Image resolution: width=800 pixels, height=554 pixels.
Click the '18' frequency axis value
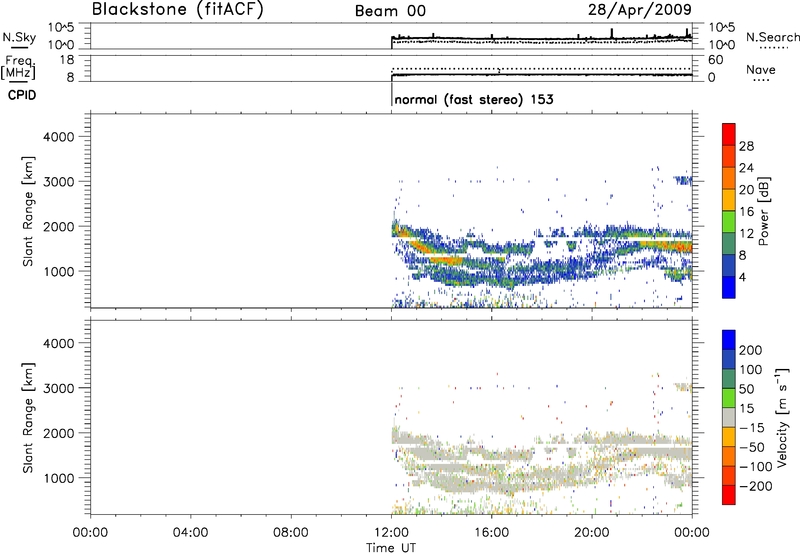(66, 60)
